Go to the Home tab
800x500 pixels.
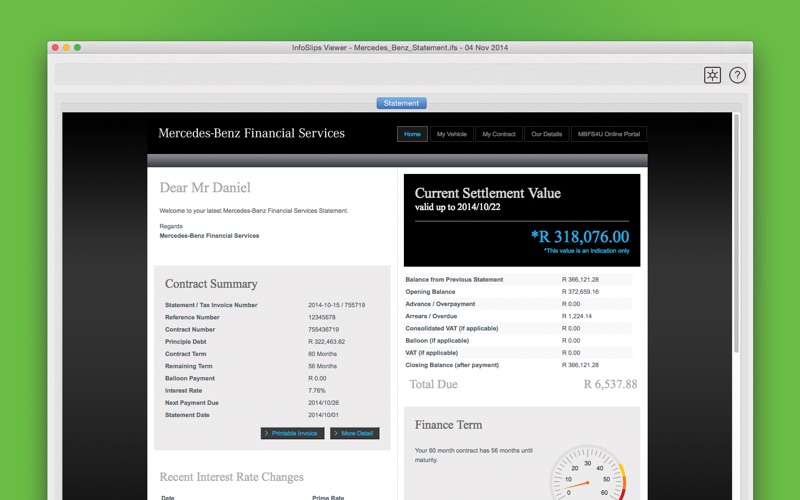[412, 134]
